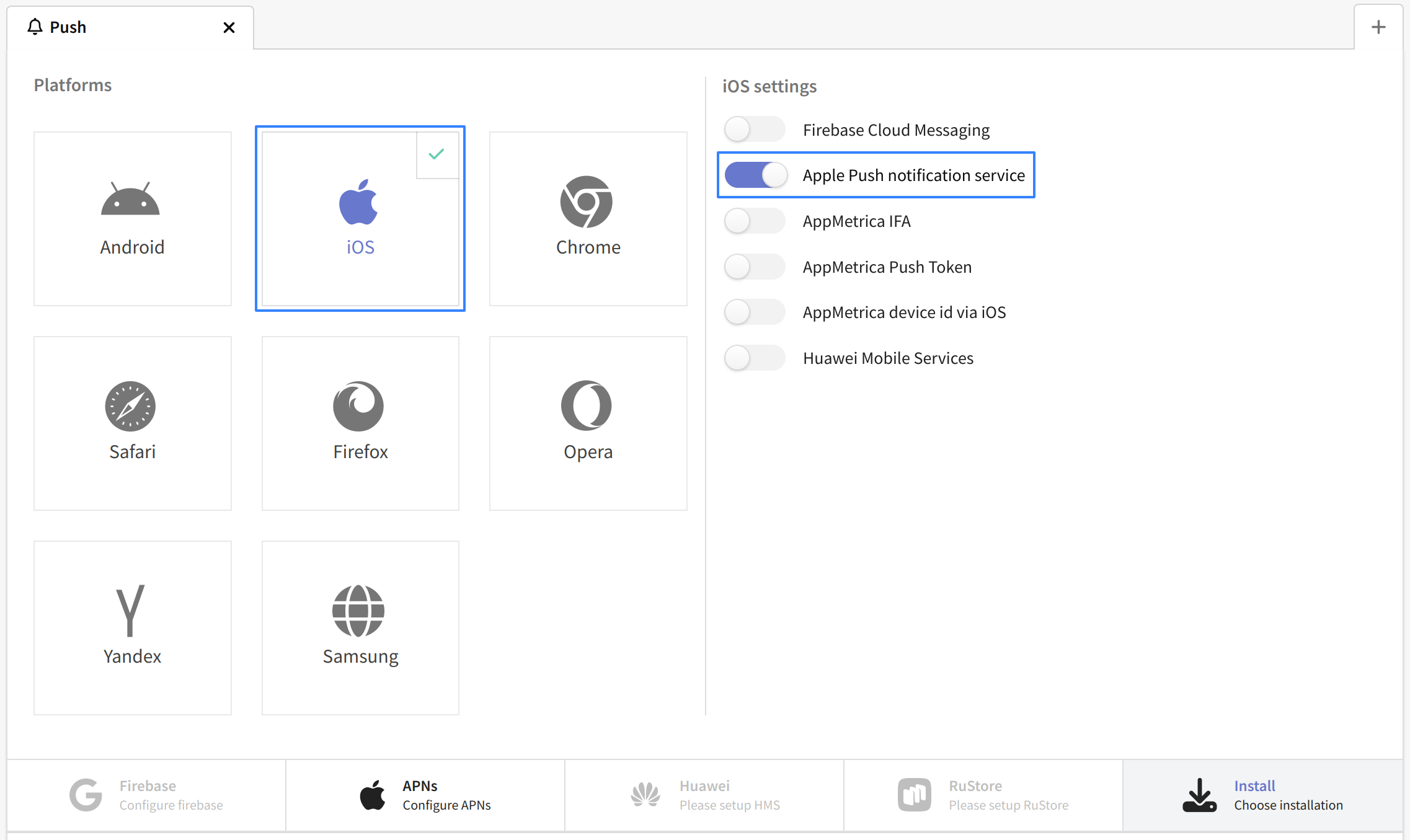Go to Firebase step label
Image resolution: width=1410 pixels, height=840 pixels.
pos(148,785)
